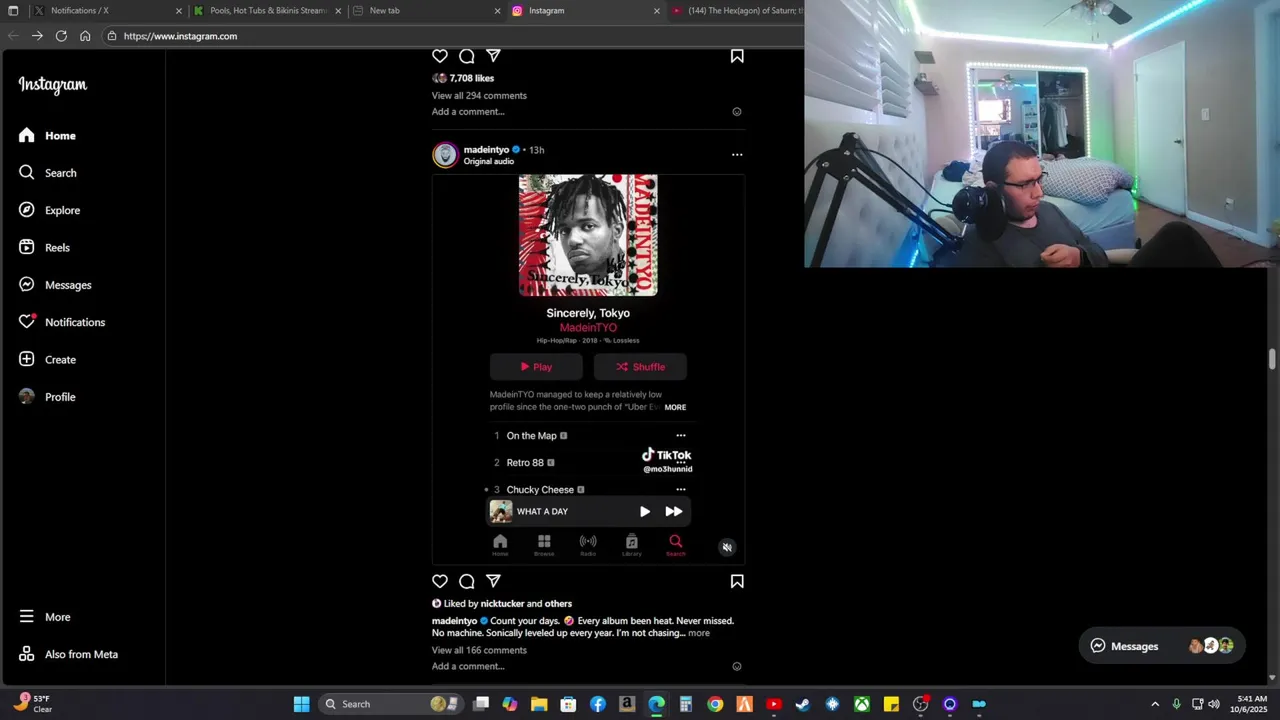Screen dimensions: 1280x720
Task: Click the nicktucker liker link
Action: coord(502,604)
